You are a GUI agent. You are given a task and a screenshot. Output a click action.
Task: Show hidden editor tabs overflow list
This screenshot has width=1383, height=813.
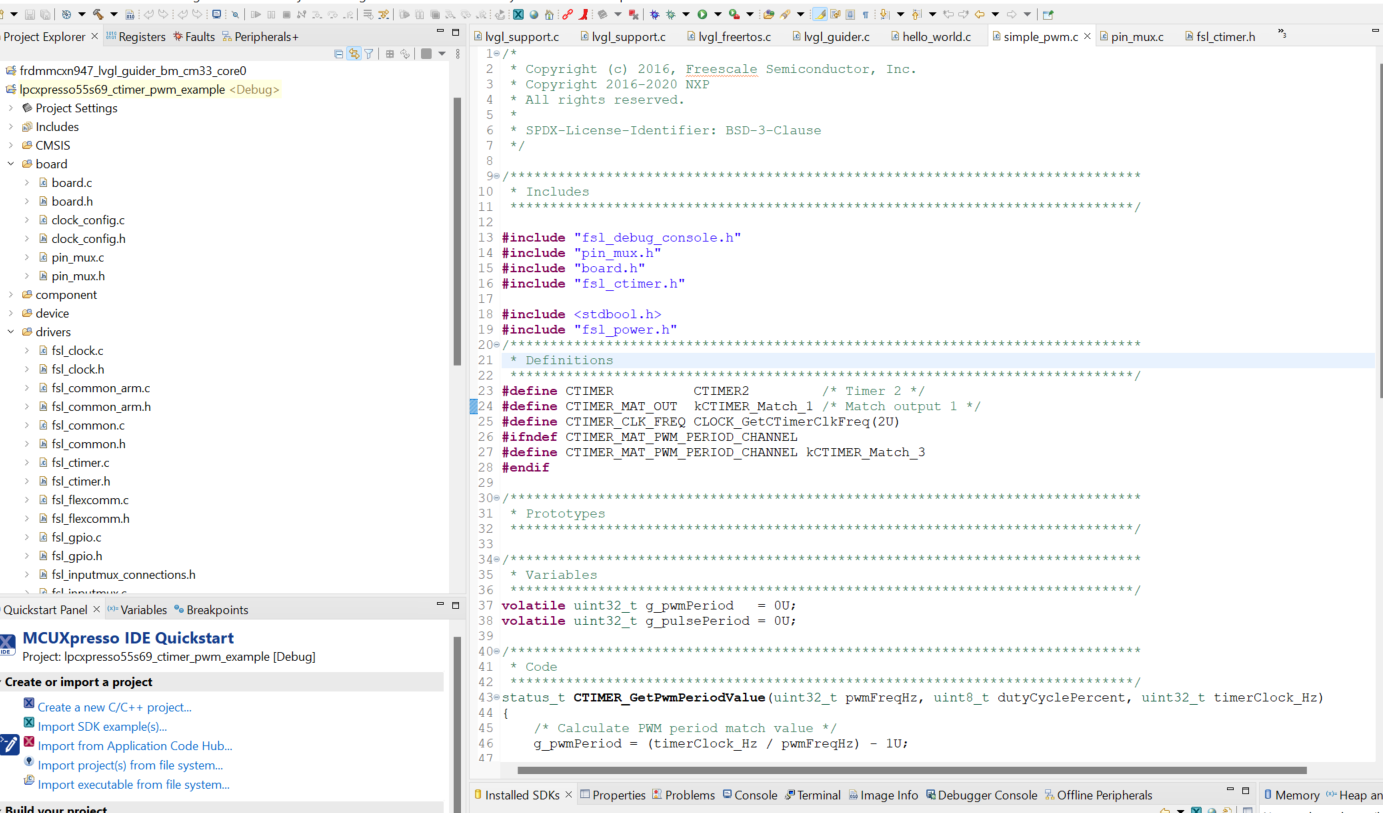(x=1282, y=35)
